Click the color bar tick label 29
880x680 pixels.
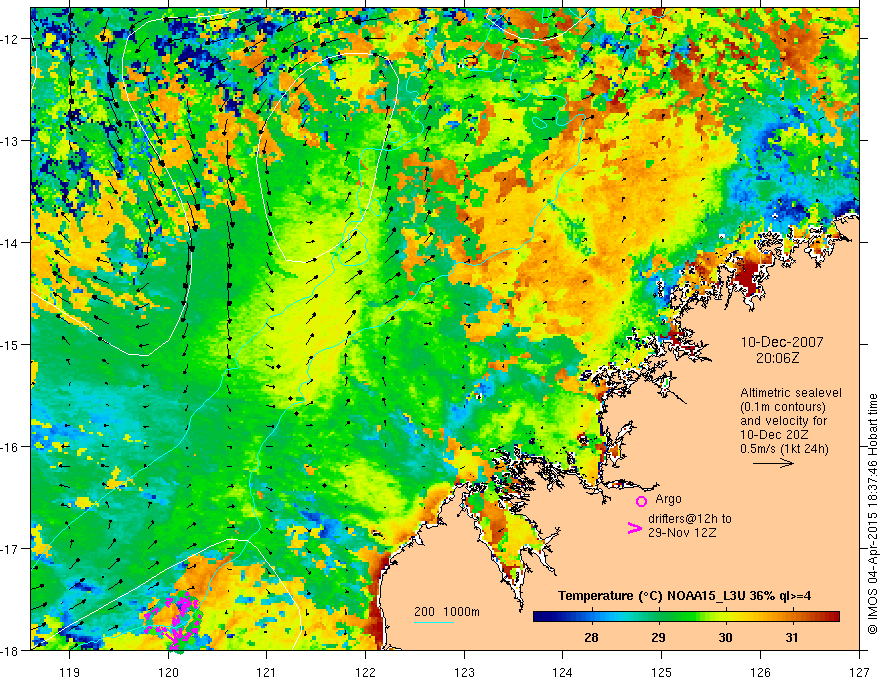[x=658, y=637]
